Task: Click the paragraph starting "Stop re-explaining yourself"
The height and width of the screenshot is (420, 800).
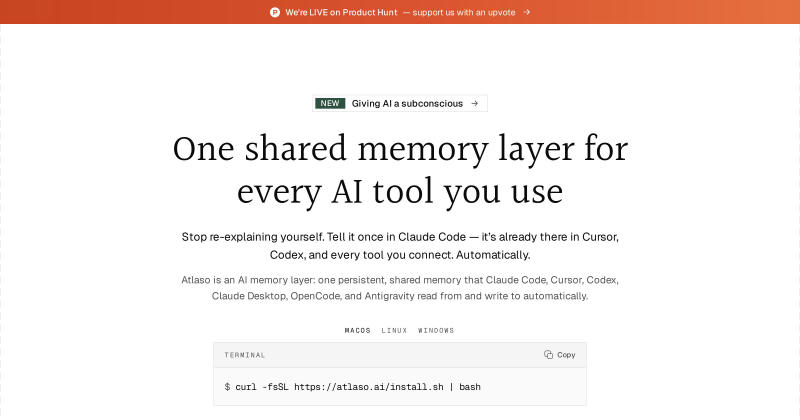Action: pyautogui.click(x=400, y=246)
